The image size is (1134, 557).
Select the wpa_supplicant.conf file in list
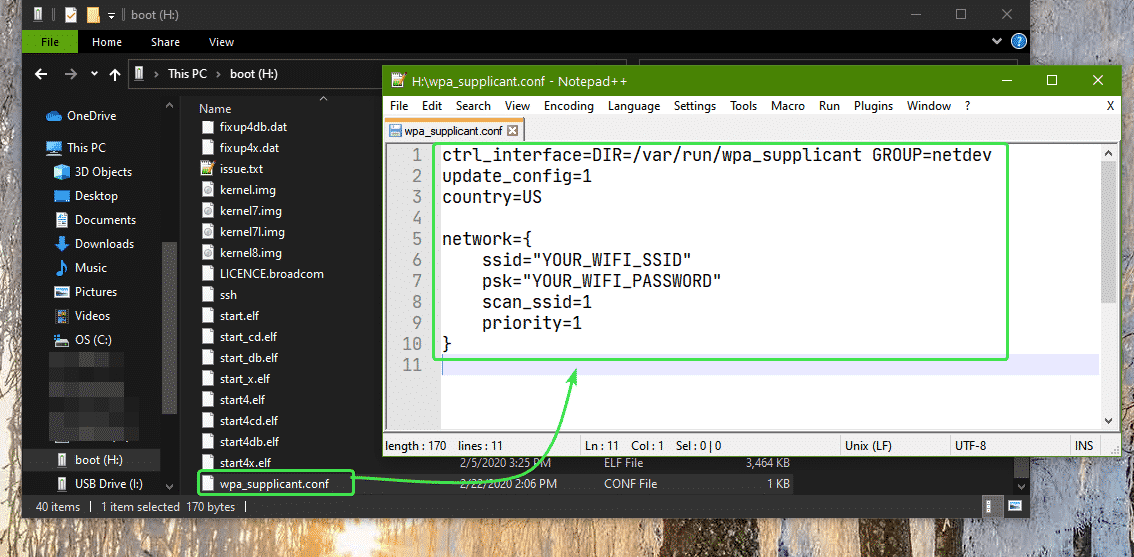273,484
